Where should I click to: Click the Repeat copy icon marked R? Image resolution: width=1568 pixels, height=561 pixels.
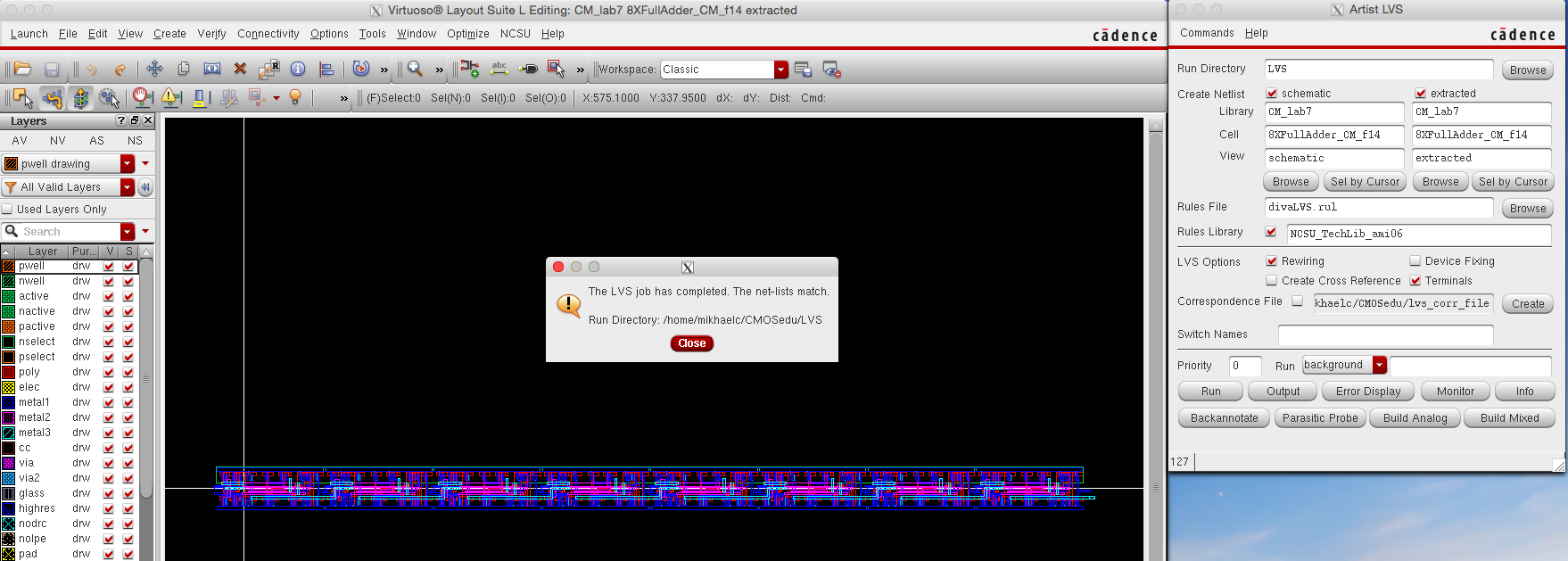click(269, 69)
